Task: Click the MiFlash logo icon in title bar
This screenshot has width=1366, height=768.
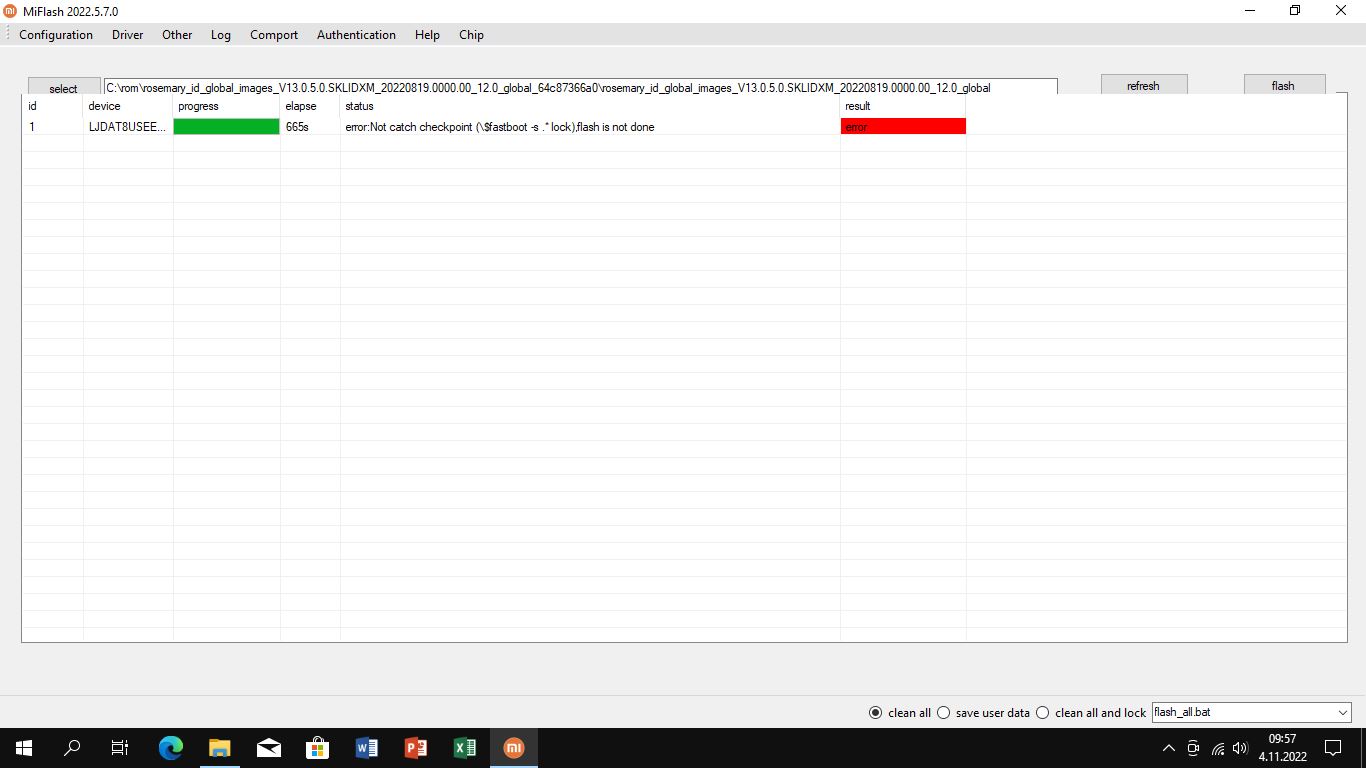Action: 11,11
